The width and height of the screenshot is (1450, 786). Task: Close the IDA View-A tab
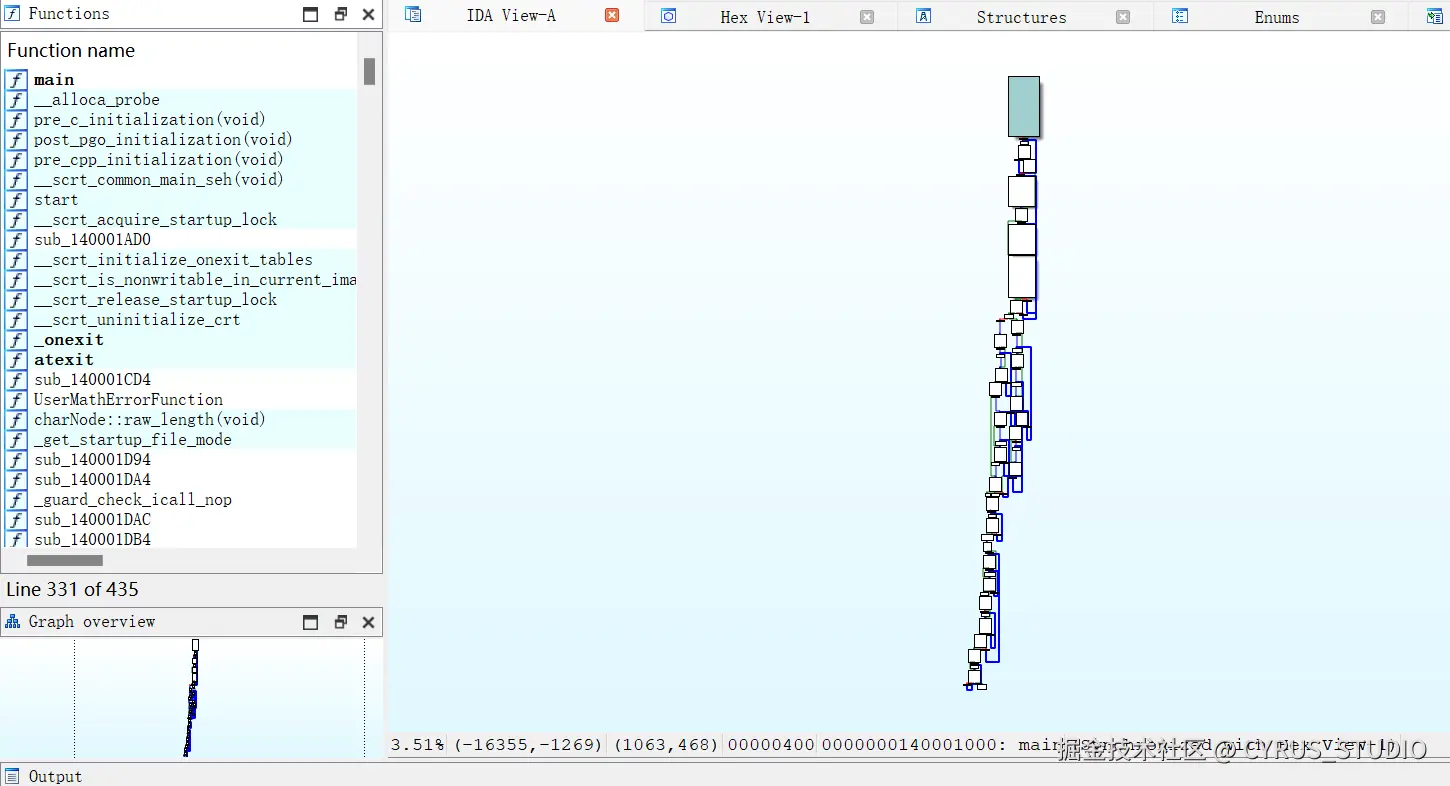(612, 15)
